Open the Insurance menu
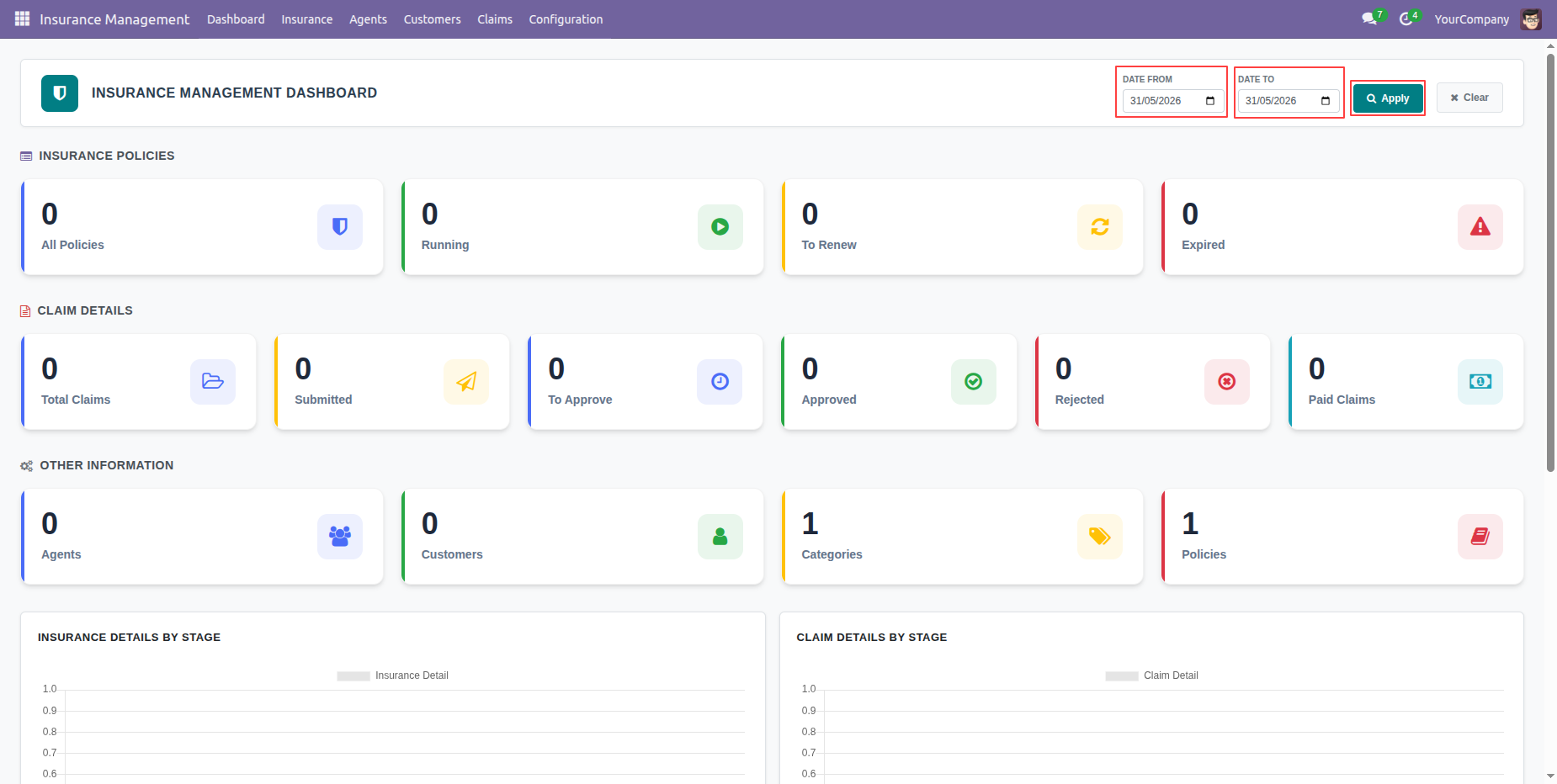The height and width of the screenshot is (784, 1557). pos(306,19)
